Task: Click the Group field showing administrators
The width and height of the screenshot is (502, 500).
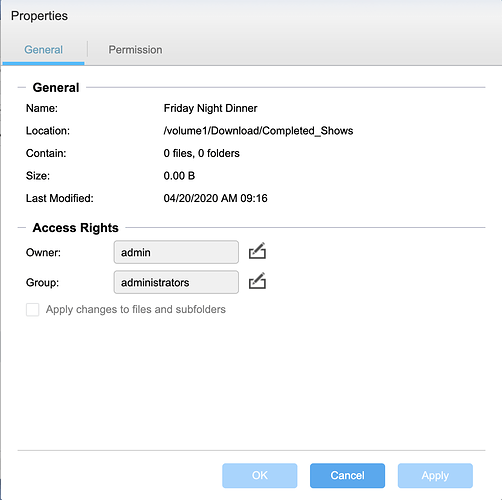Action: [176, 282]
